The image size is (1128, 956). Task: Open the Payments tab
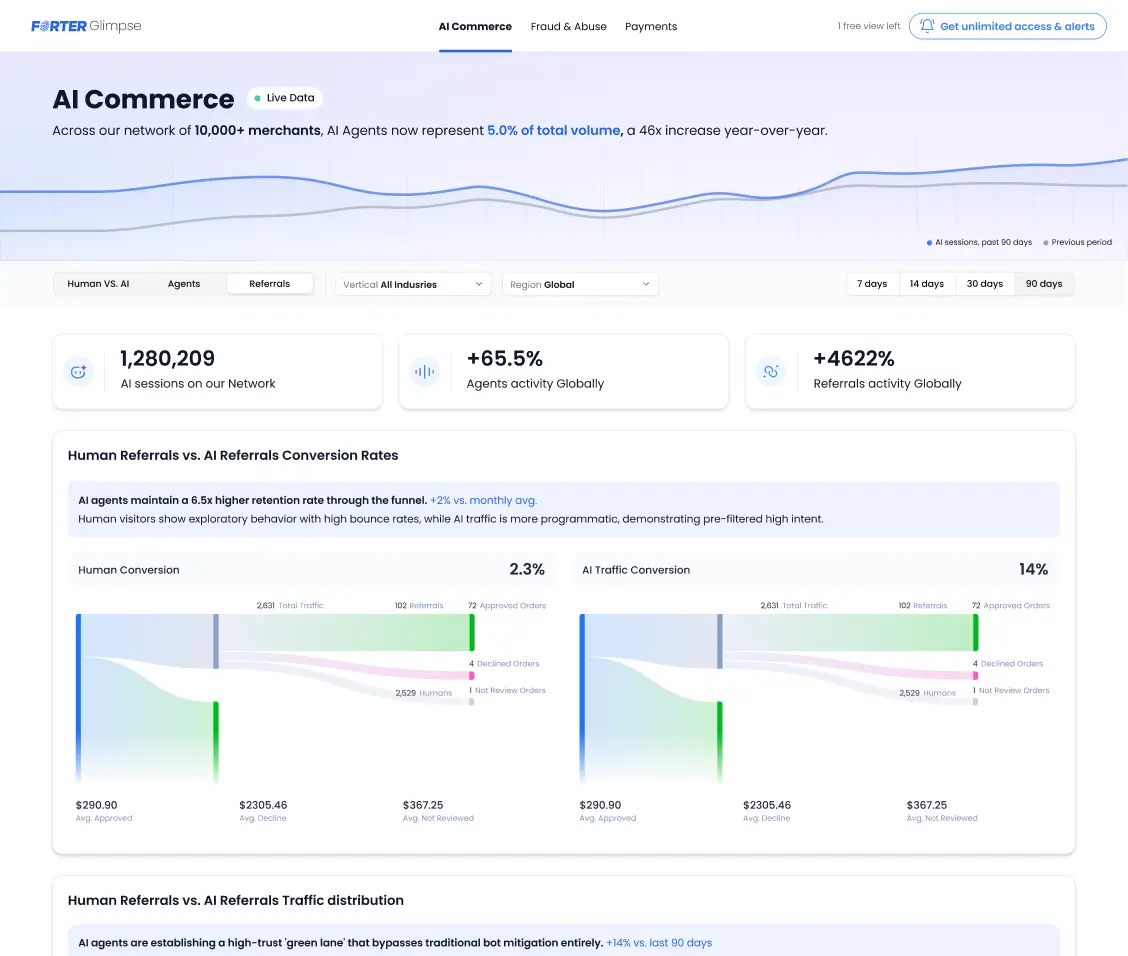coord(651,26)
